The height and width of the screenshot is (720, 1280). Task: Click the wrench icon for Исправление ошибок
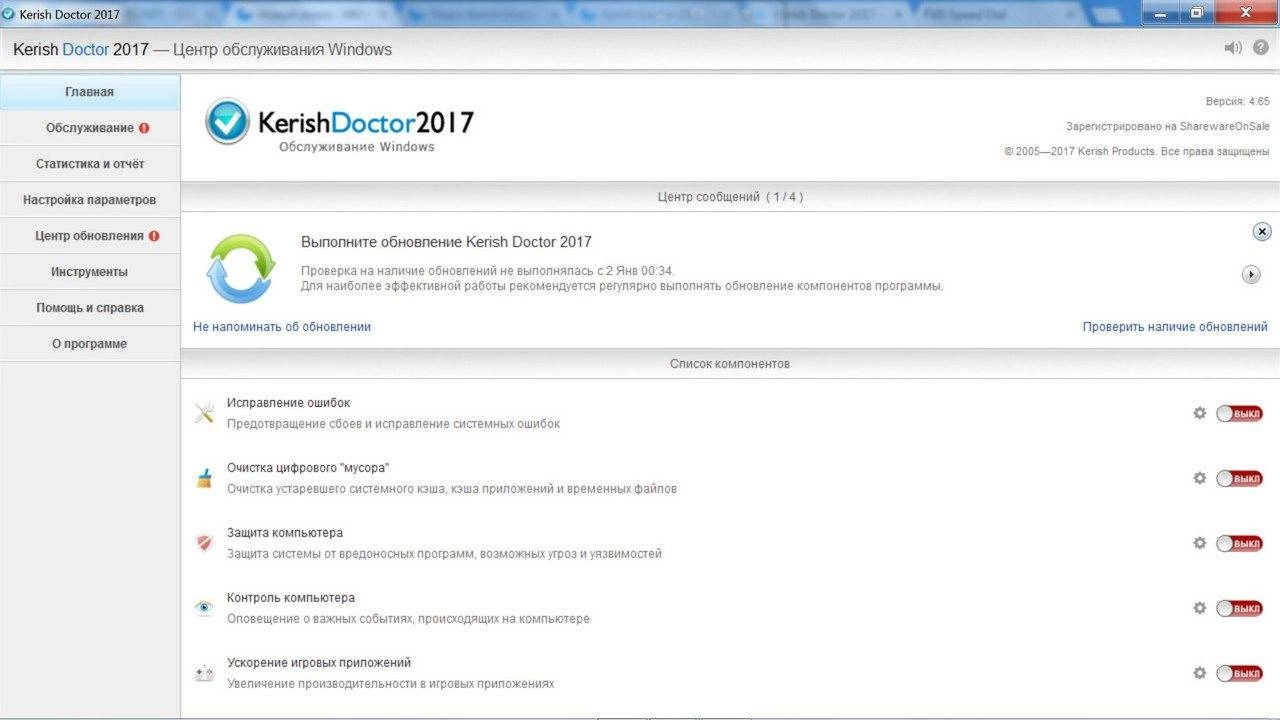(x=204, y=413)
